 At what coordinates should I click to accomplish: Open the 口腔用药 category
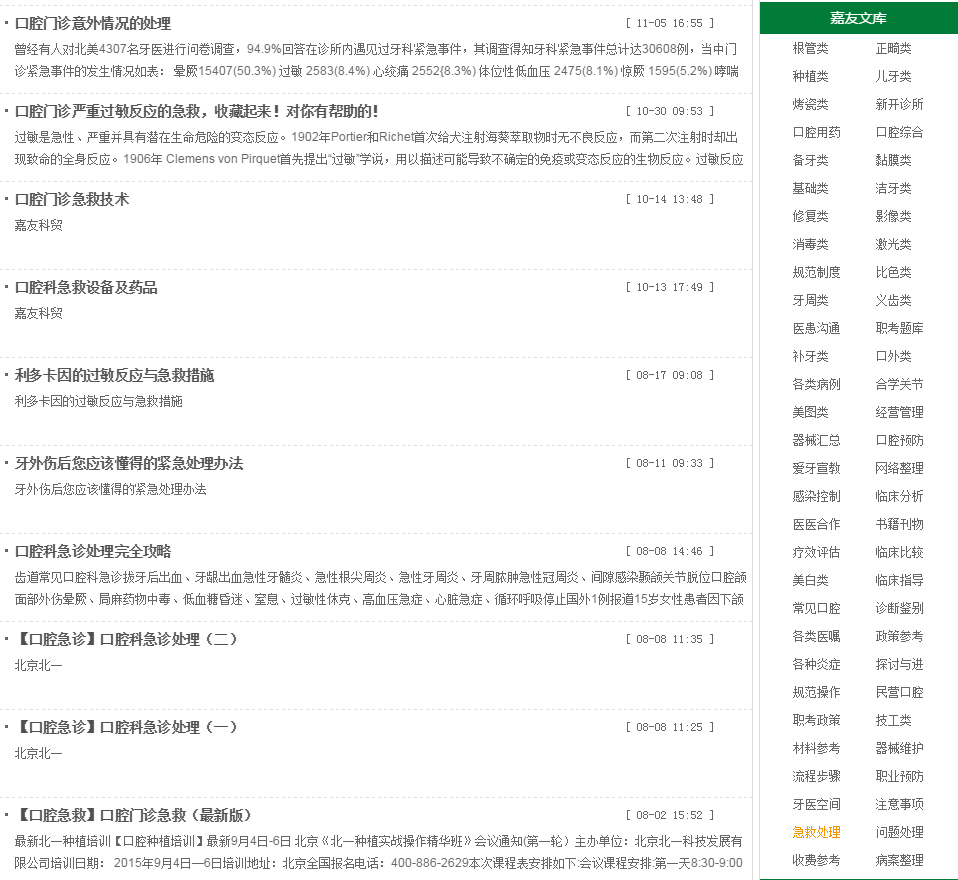point(816,132)
